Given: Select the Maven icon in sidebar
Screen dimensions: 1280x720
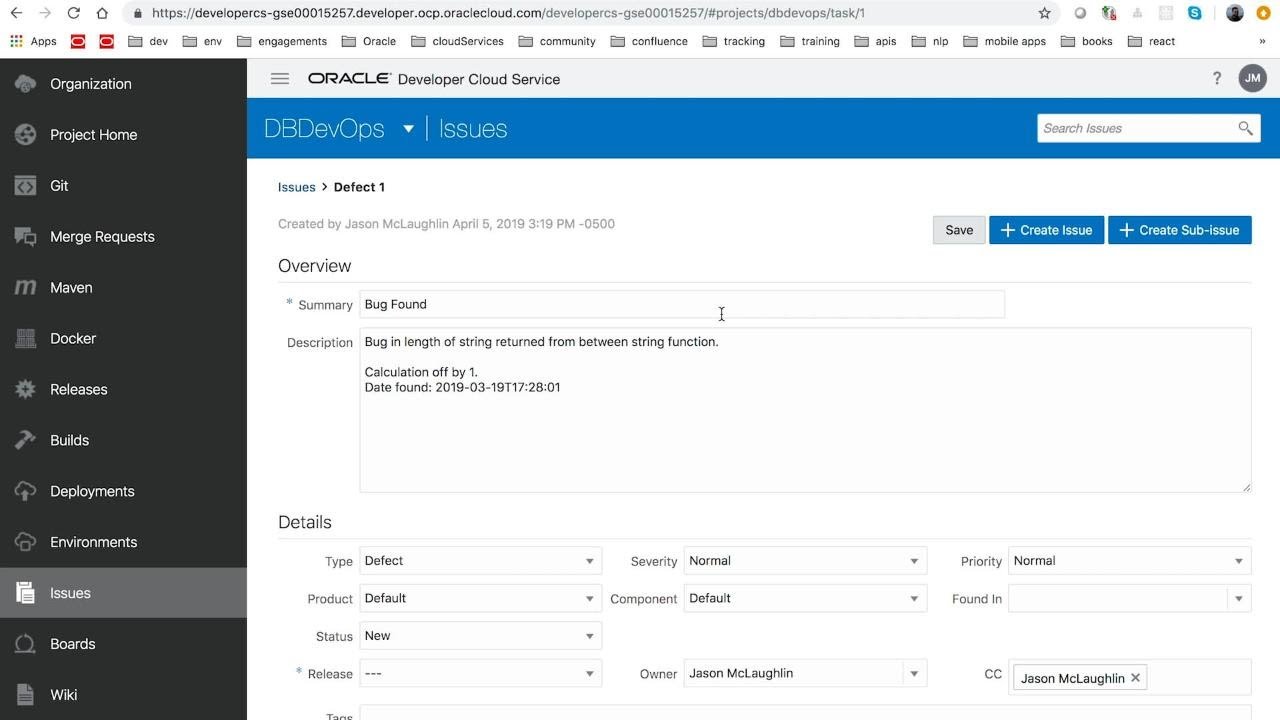Looking at the screenshot, I should (26, 288).
